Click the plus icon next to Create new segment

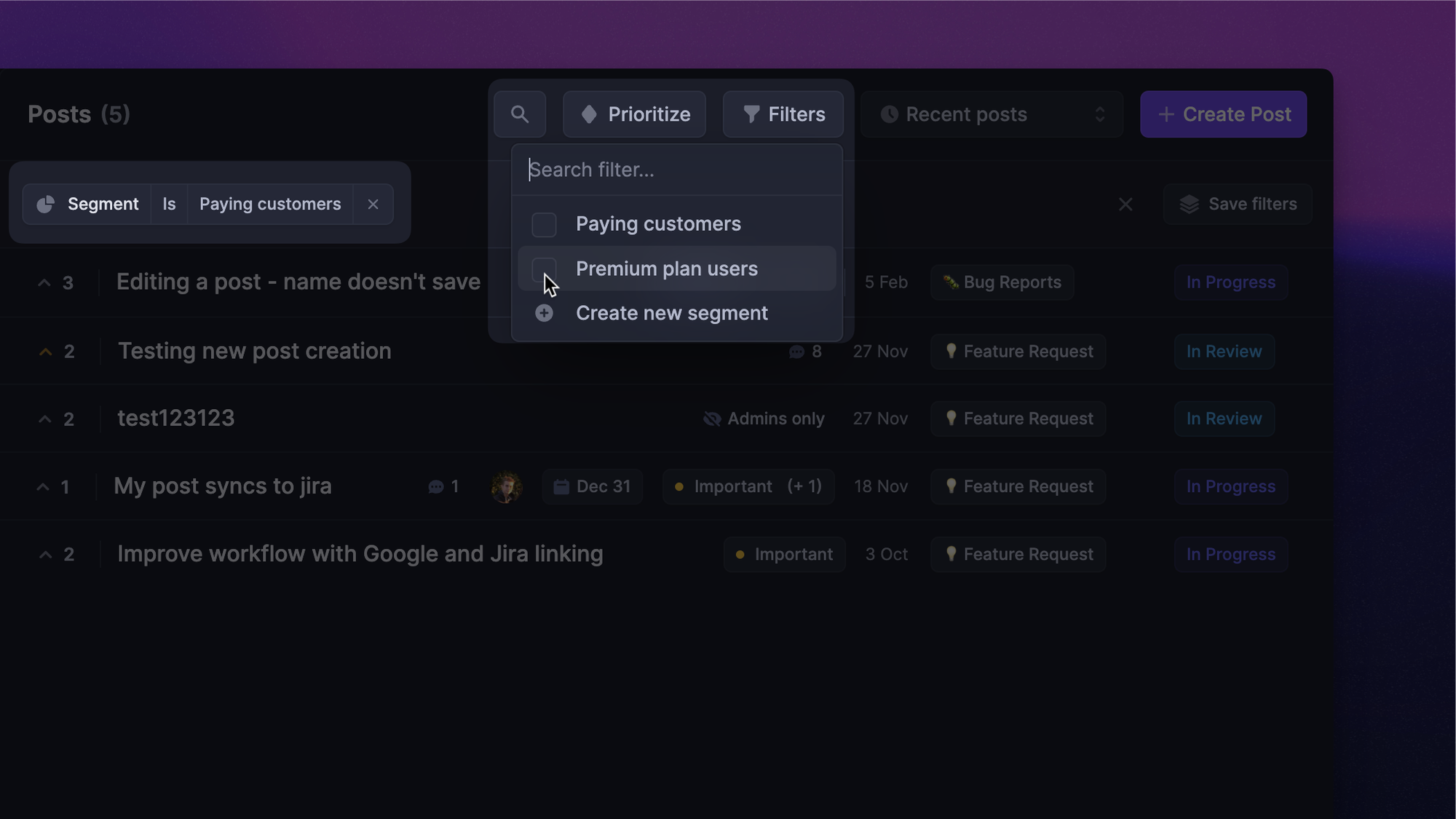(544, 313)
